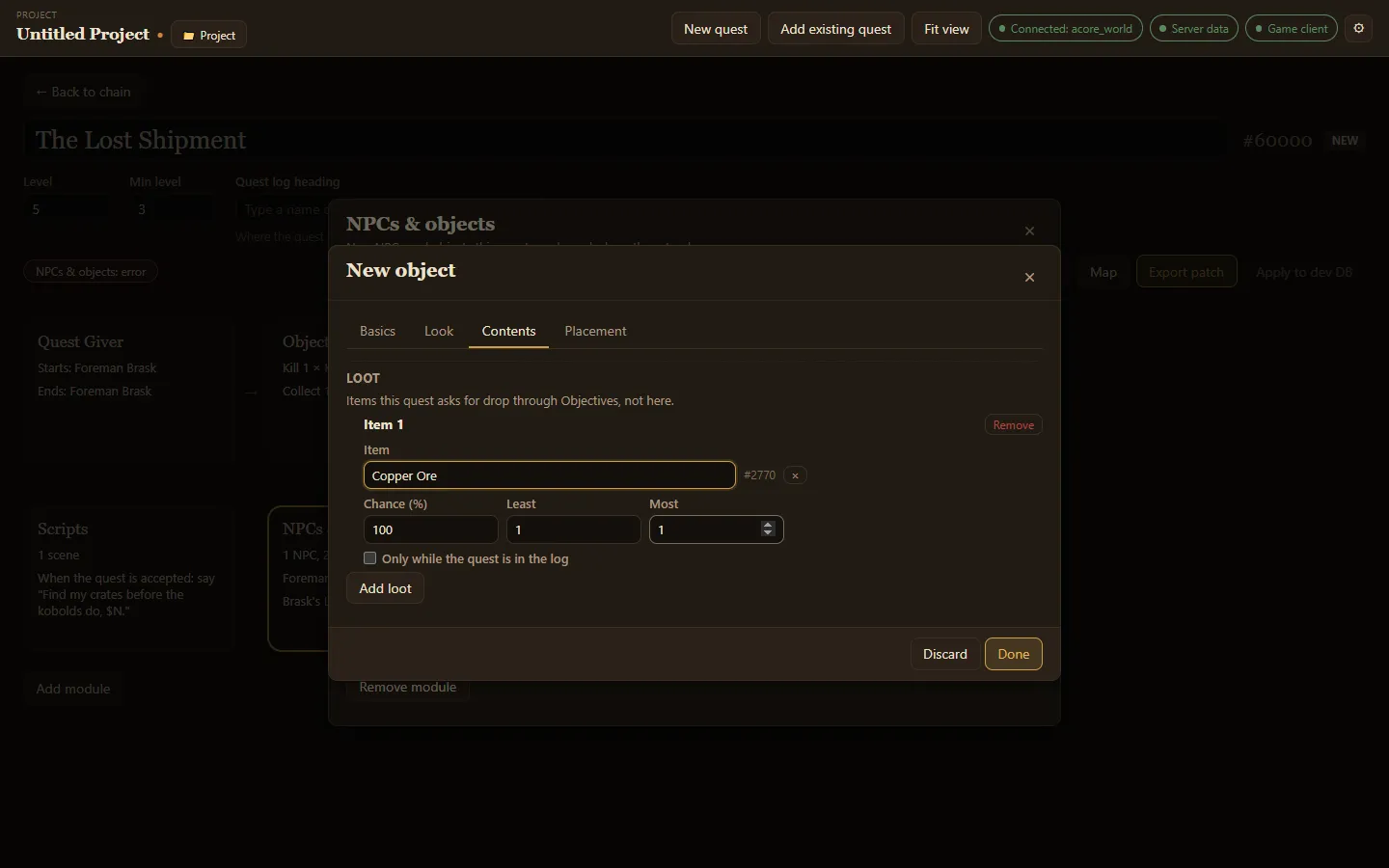1389x868 pixels.
Task: Click the Map button
Action: (1103, 272)
